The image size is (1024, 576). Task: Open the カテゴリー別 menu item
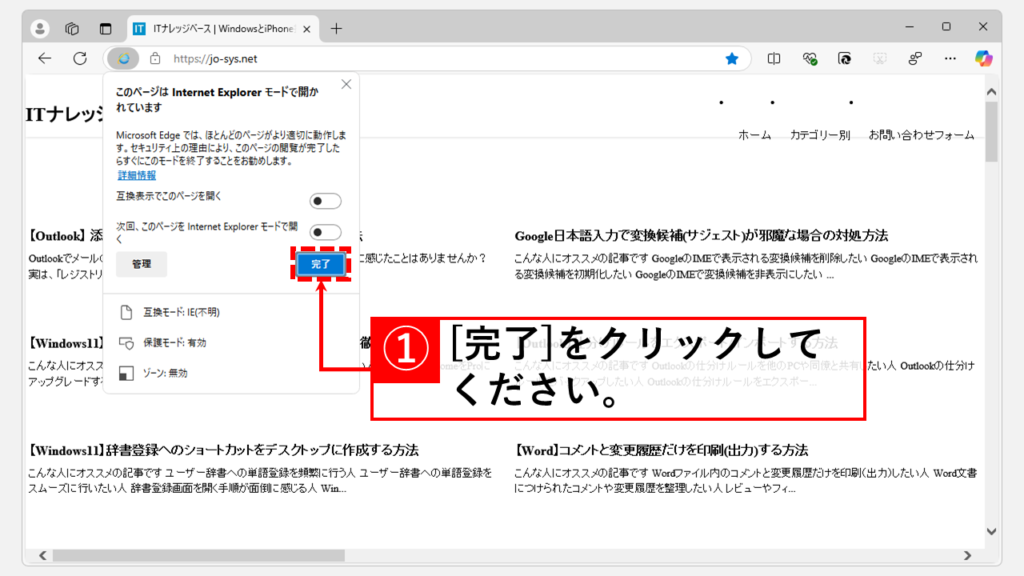[819, 135]
